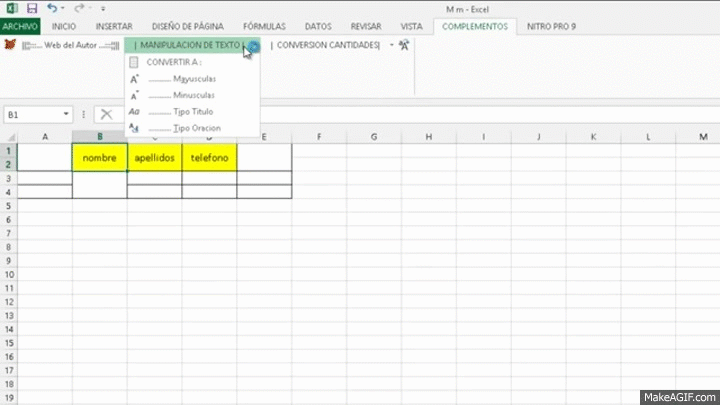Open the DATOS ribbon tab
Screen dimensions: 720x405
(318, 27)
